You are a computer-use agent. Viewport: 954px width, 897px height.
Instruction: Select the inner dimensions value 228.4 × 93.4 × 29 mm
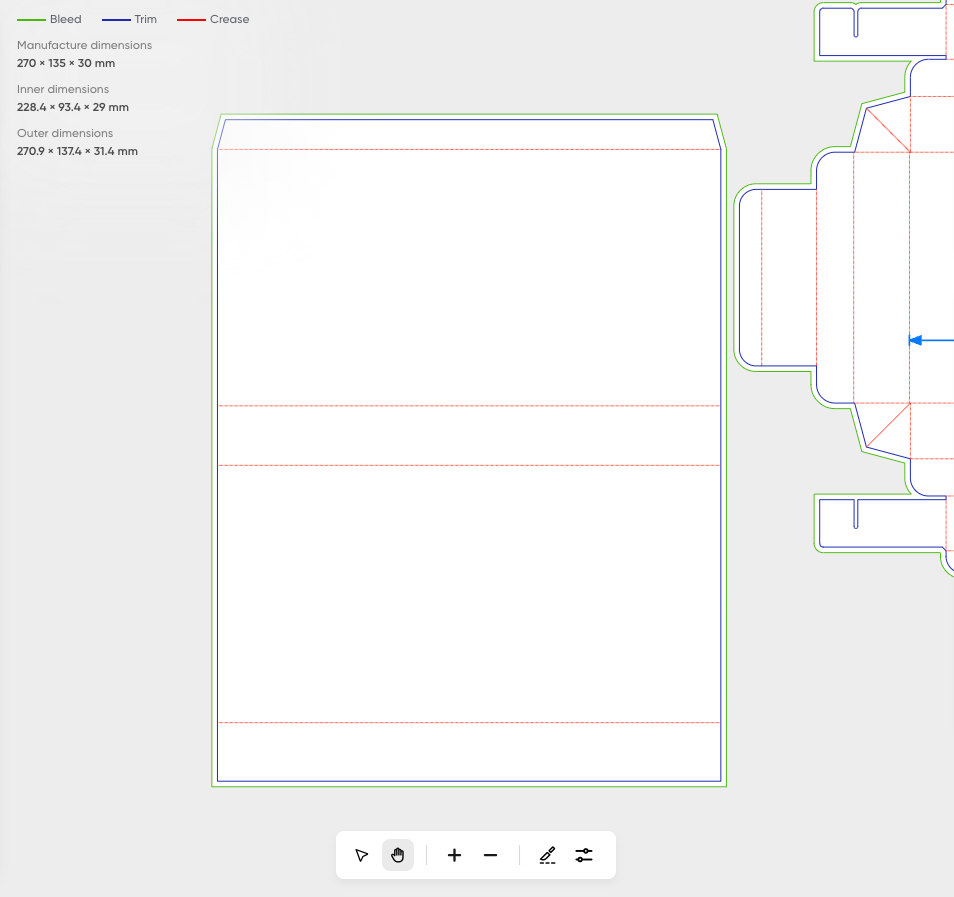point(73,107)
